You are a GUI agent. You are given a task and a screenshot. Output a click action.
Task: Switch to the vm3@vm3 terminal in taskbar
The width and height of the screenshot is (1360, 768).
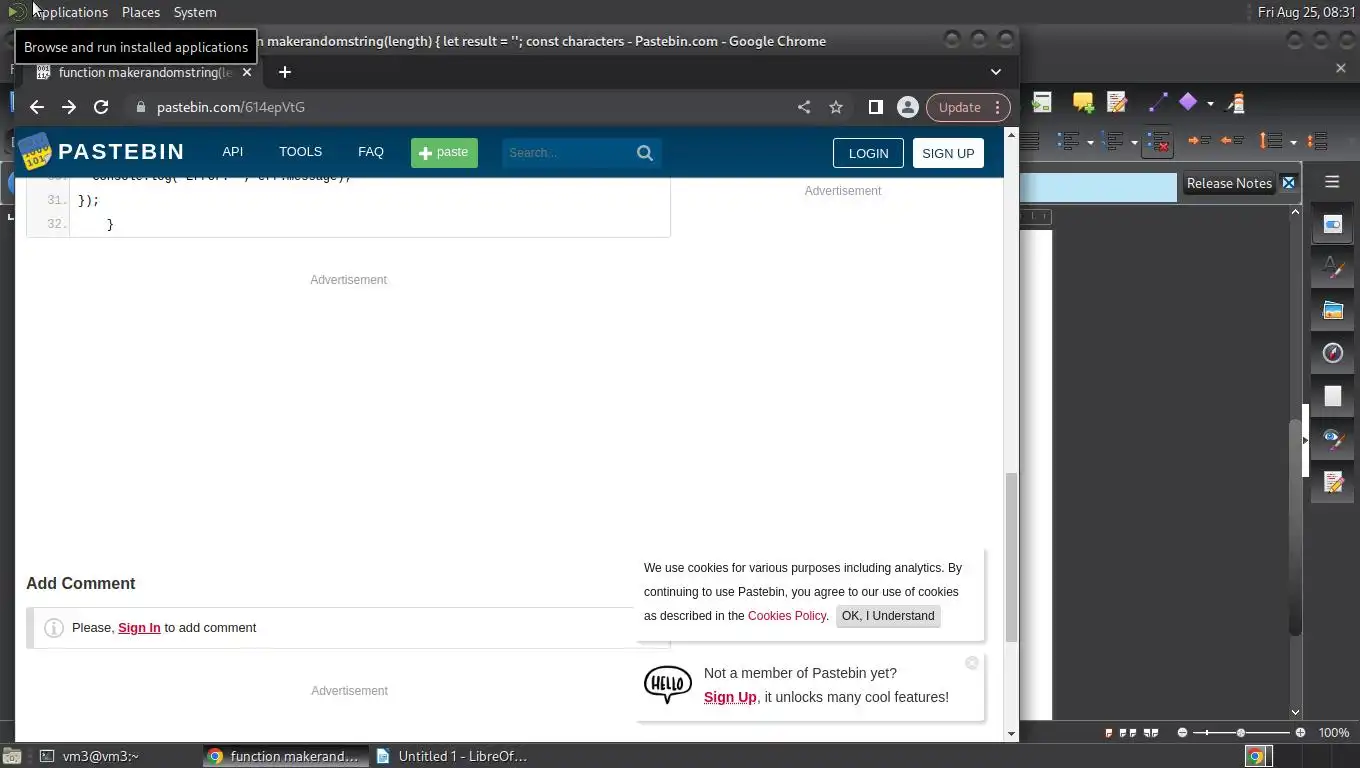pos(100,756)
